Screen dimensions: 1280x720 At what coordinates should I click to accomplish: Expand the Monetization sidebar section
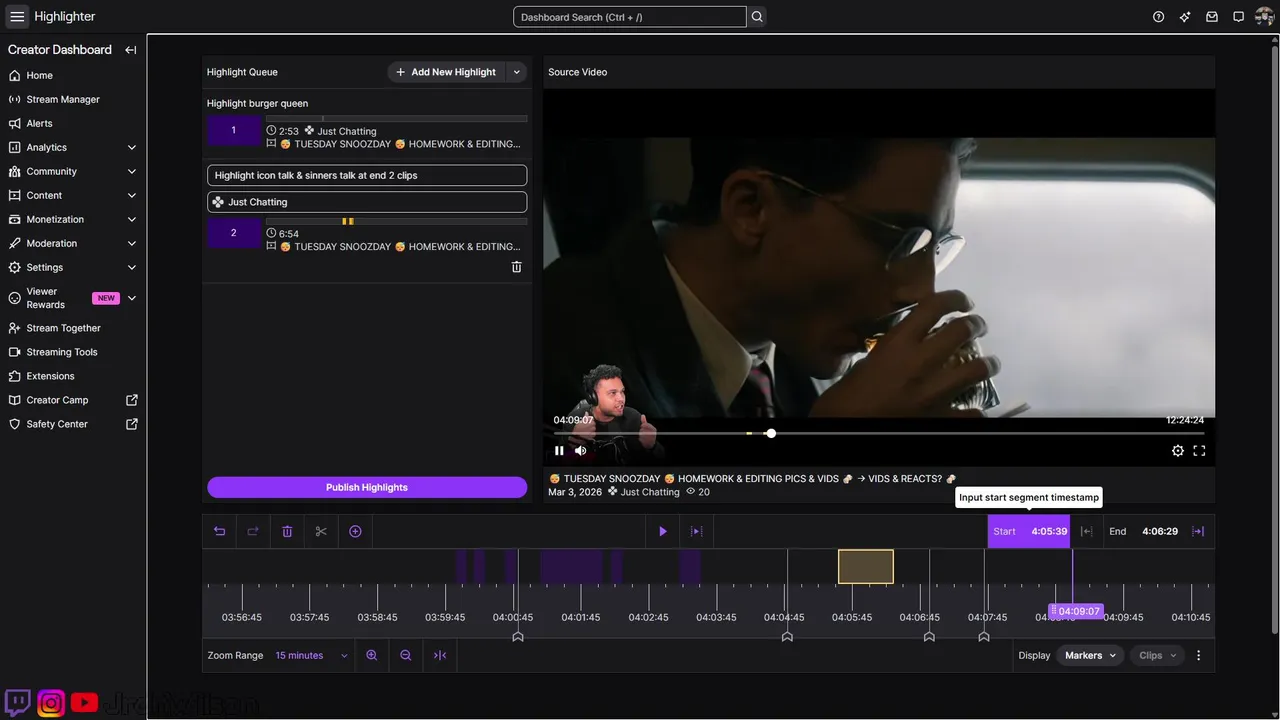click(132, 219)
